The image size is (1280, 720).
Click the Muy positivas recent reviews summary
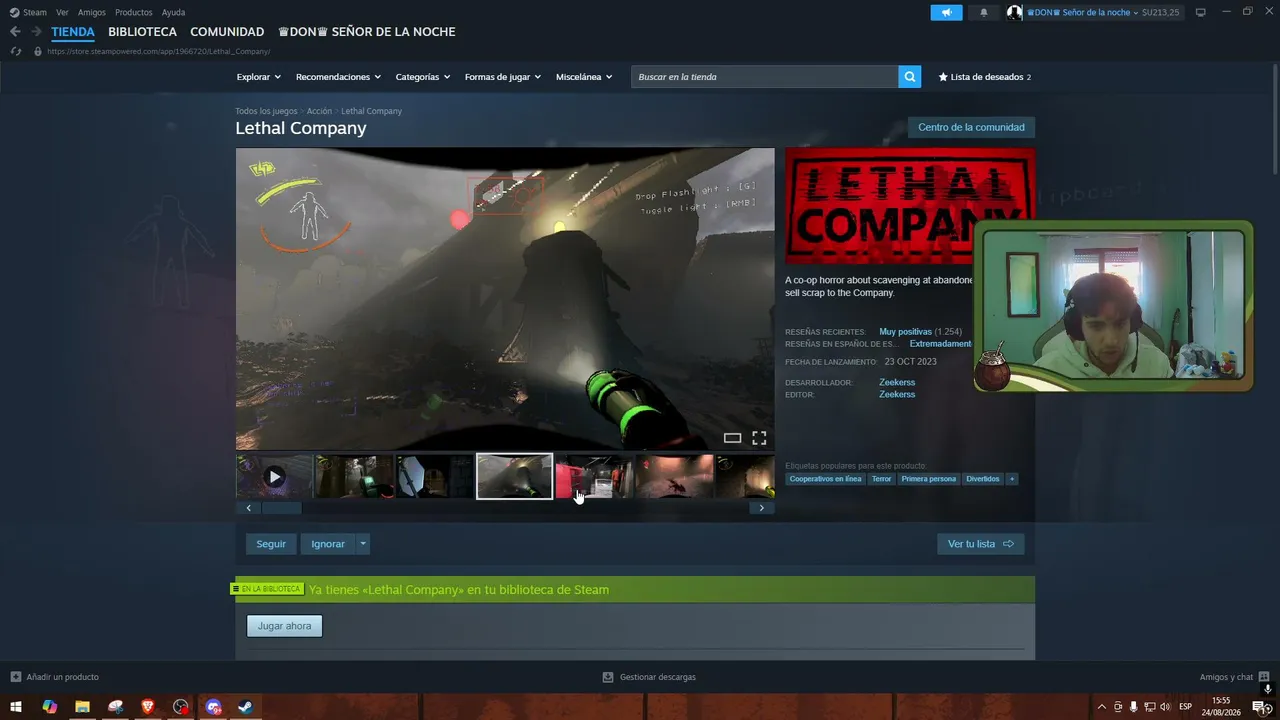[x=905, y=331]
